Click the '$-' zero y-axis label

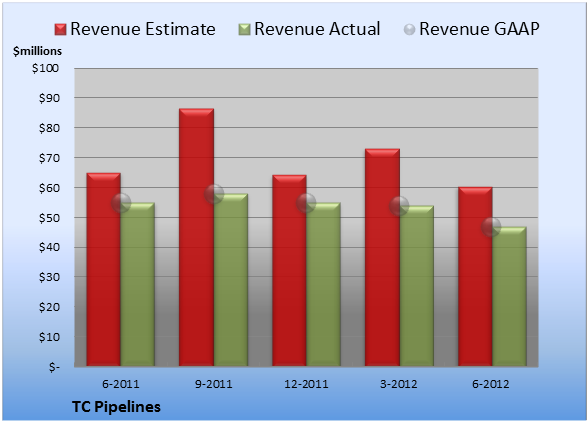click(54, 367)
